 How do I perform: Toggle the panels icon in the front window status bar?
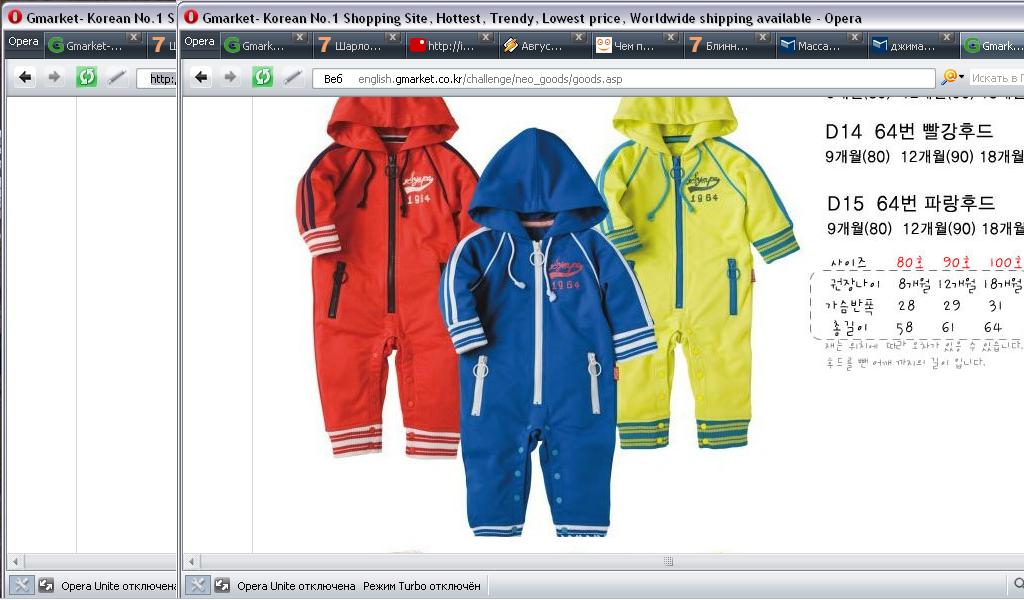coord(197,585)
